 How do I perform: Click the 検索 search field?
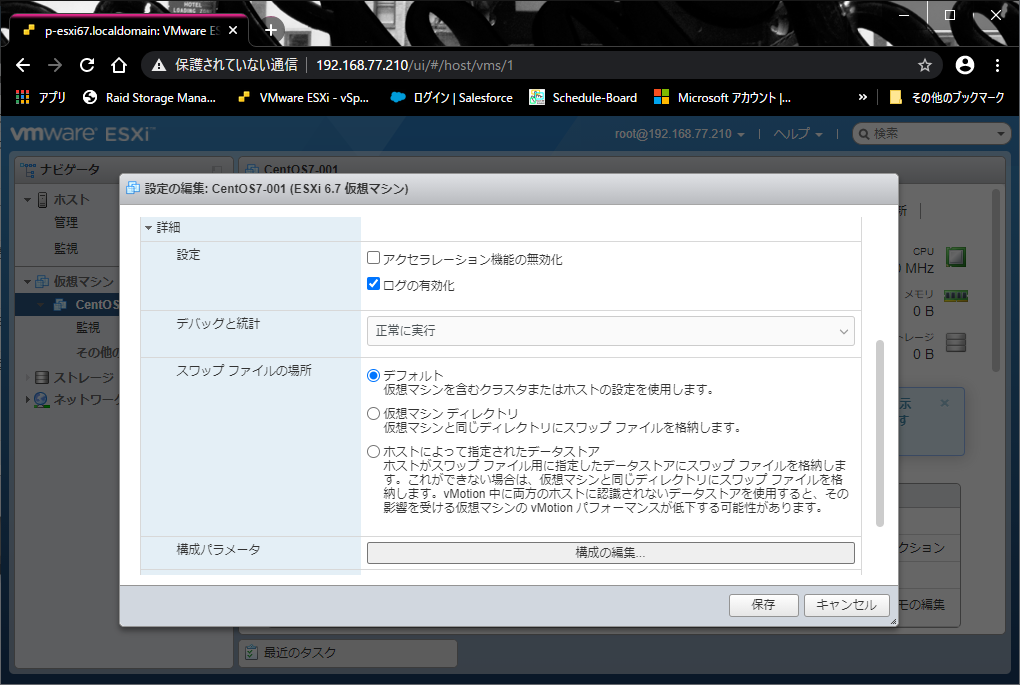click(x=930, y=134)
